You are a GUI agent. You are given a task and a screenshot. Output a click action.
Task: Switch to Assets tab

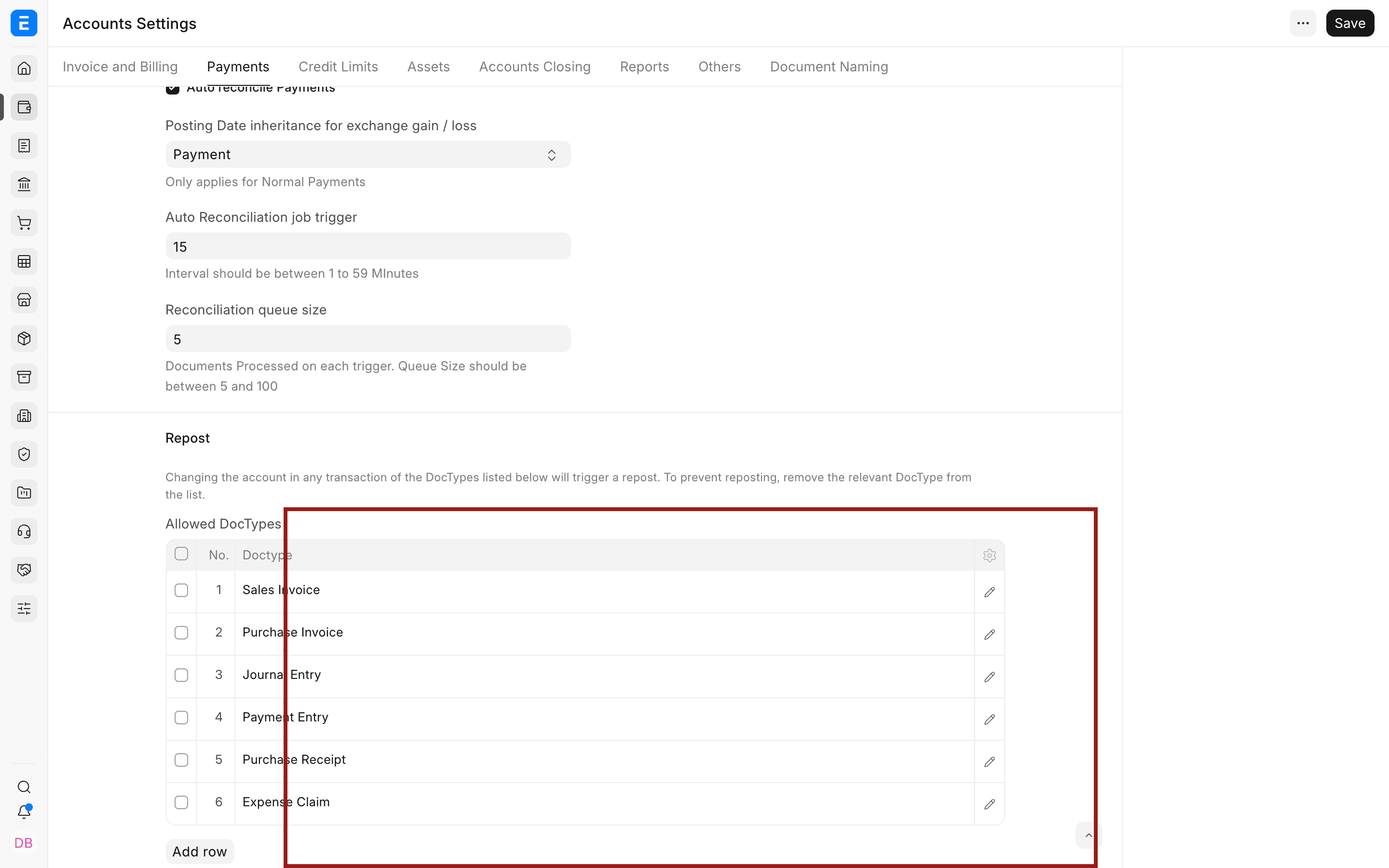coord(428,67)
